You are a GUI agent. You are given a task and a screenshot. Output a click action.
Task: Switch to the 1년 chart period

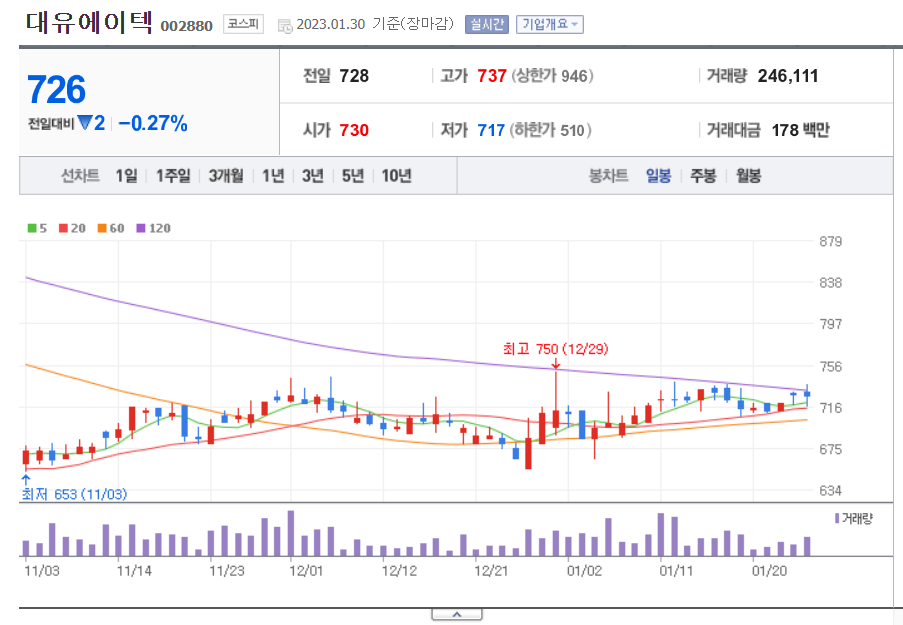273,176
